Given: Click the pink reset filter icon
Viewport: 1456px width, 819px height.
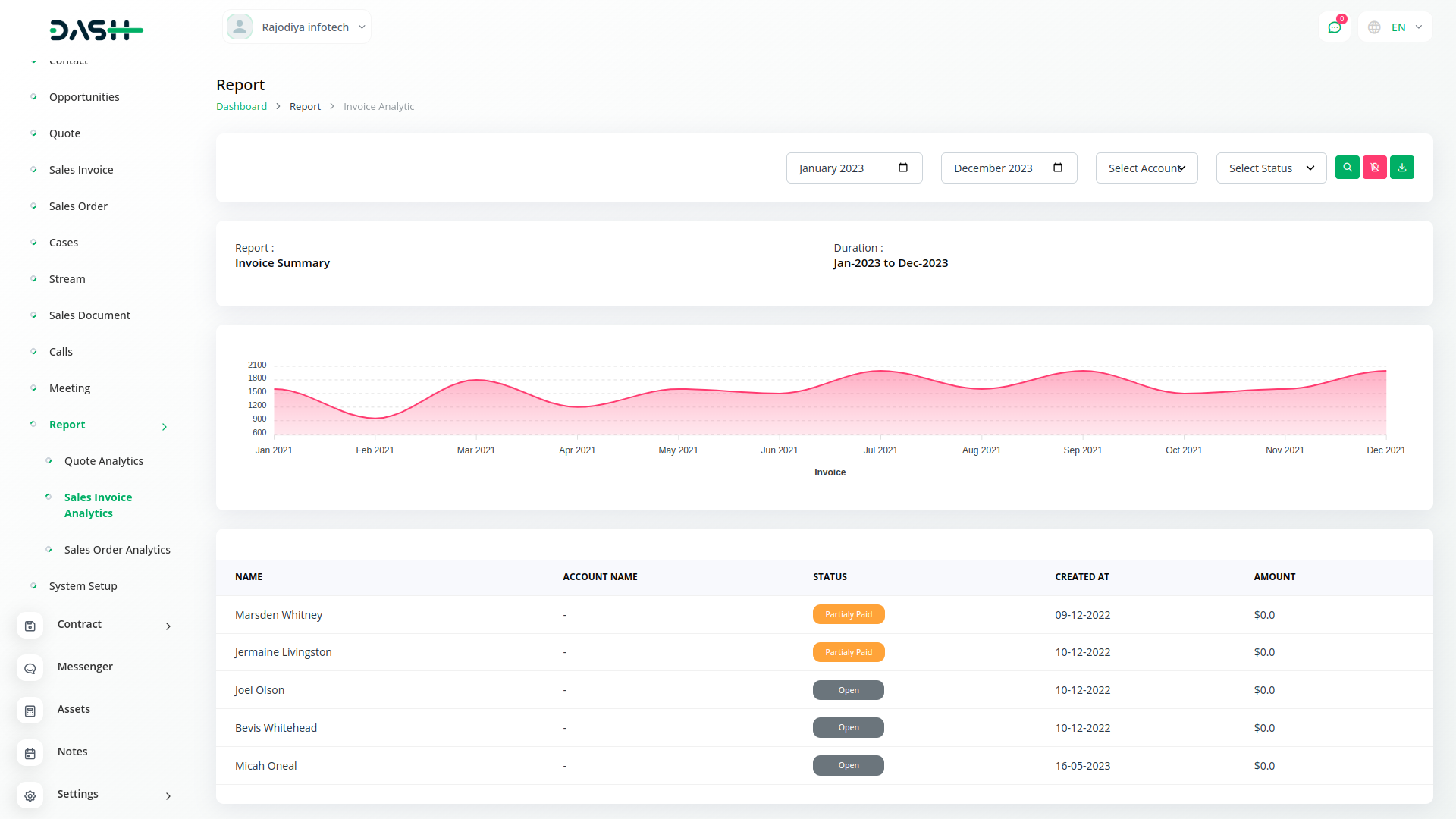Looking at the screenshot, I should pos(1375,167).
